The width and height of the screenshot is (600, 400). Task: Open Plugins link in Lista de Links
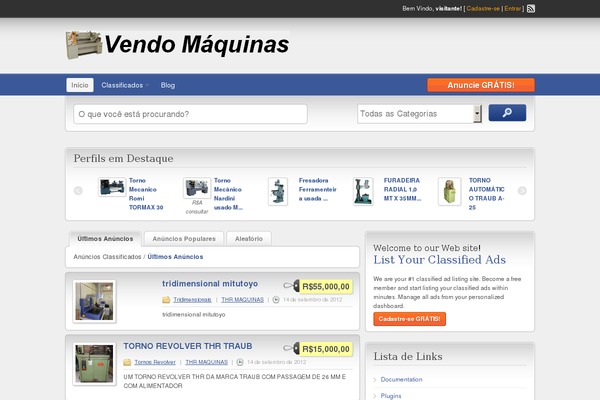[391, 396]
